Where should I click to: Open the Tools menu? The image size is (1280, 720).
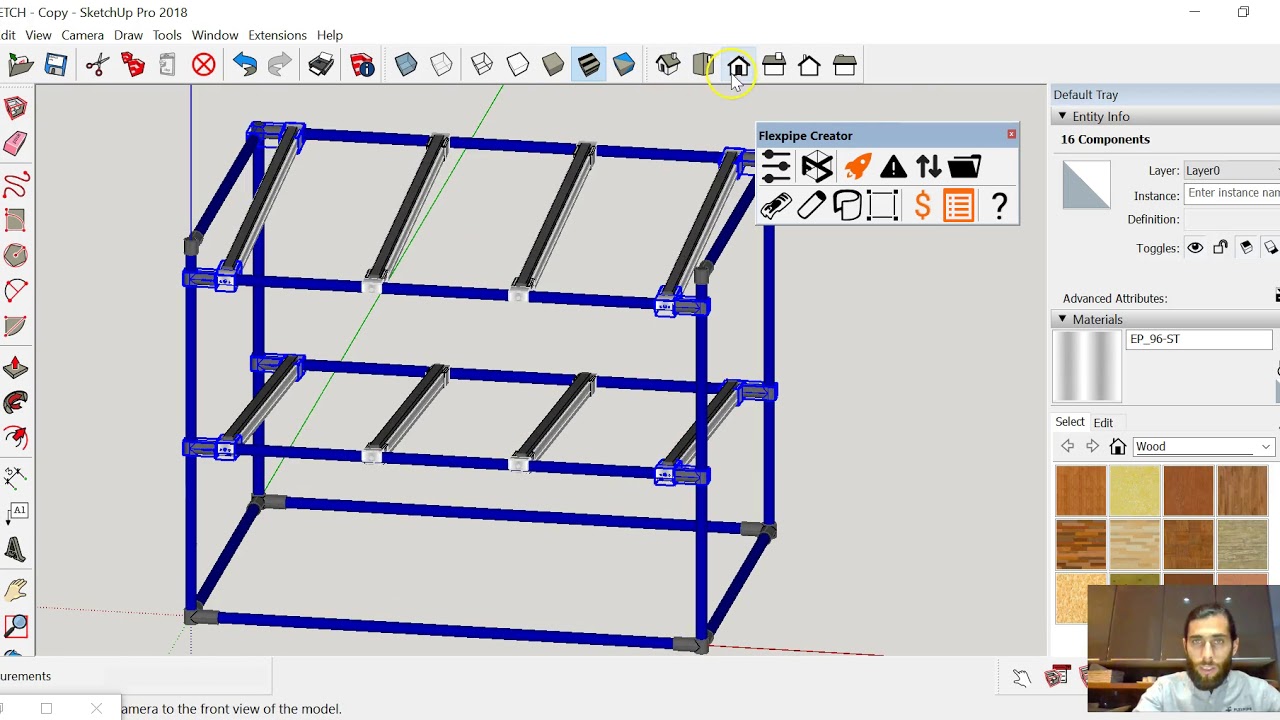click(x=167, y=35)
